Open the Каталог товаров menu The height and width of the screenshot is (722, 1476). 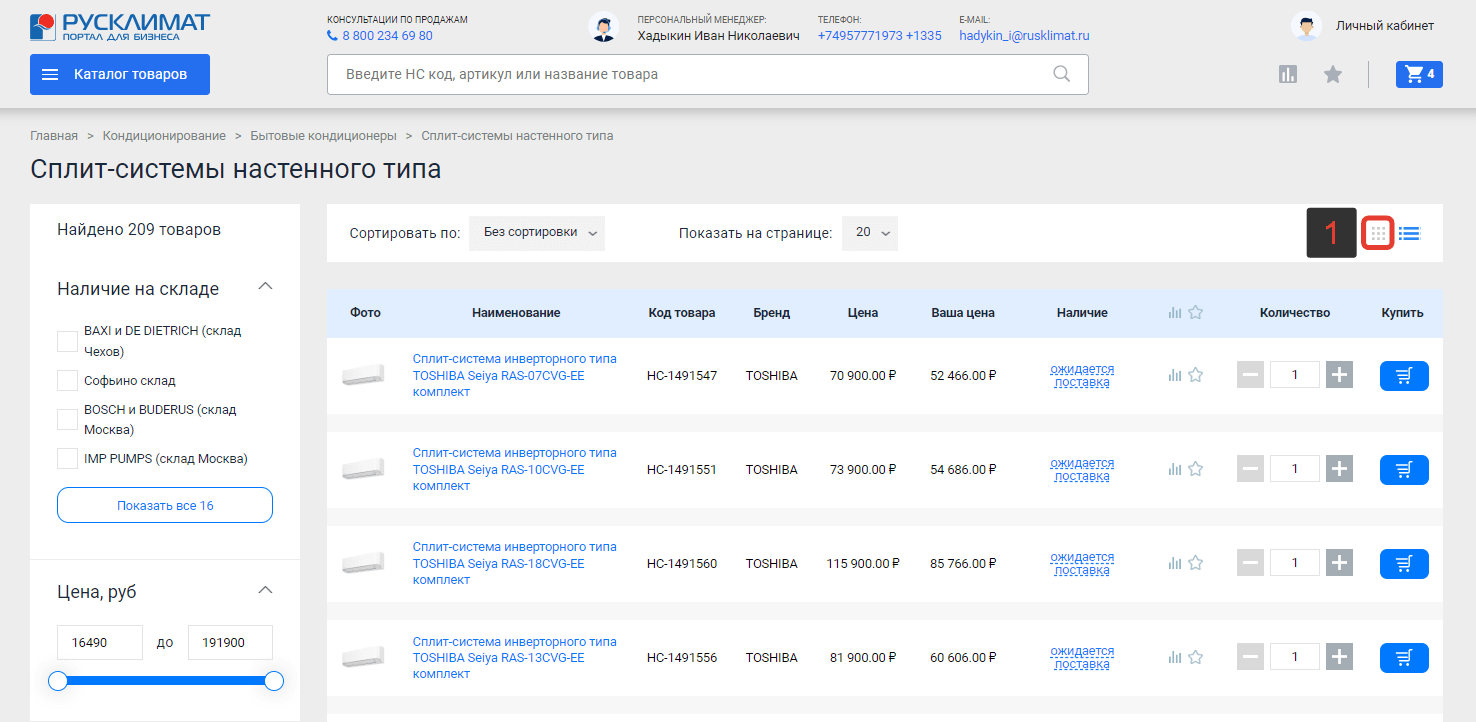click(x=120, y=74)
